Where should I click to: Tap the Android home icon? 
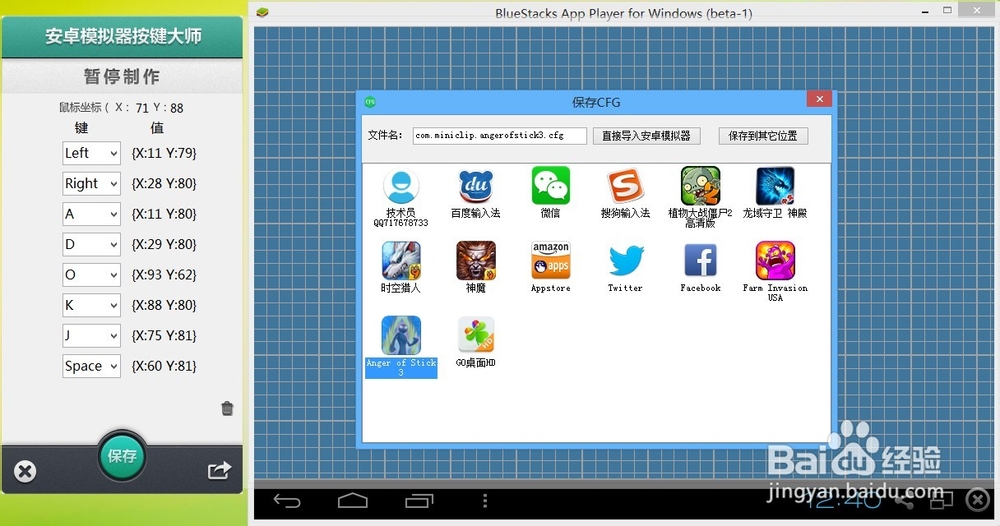coord(353,500)
